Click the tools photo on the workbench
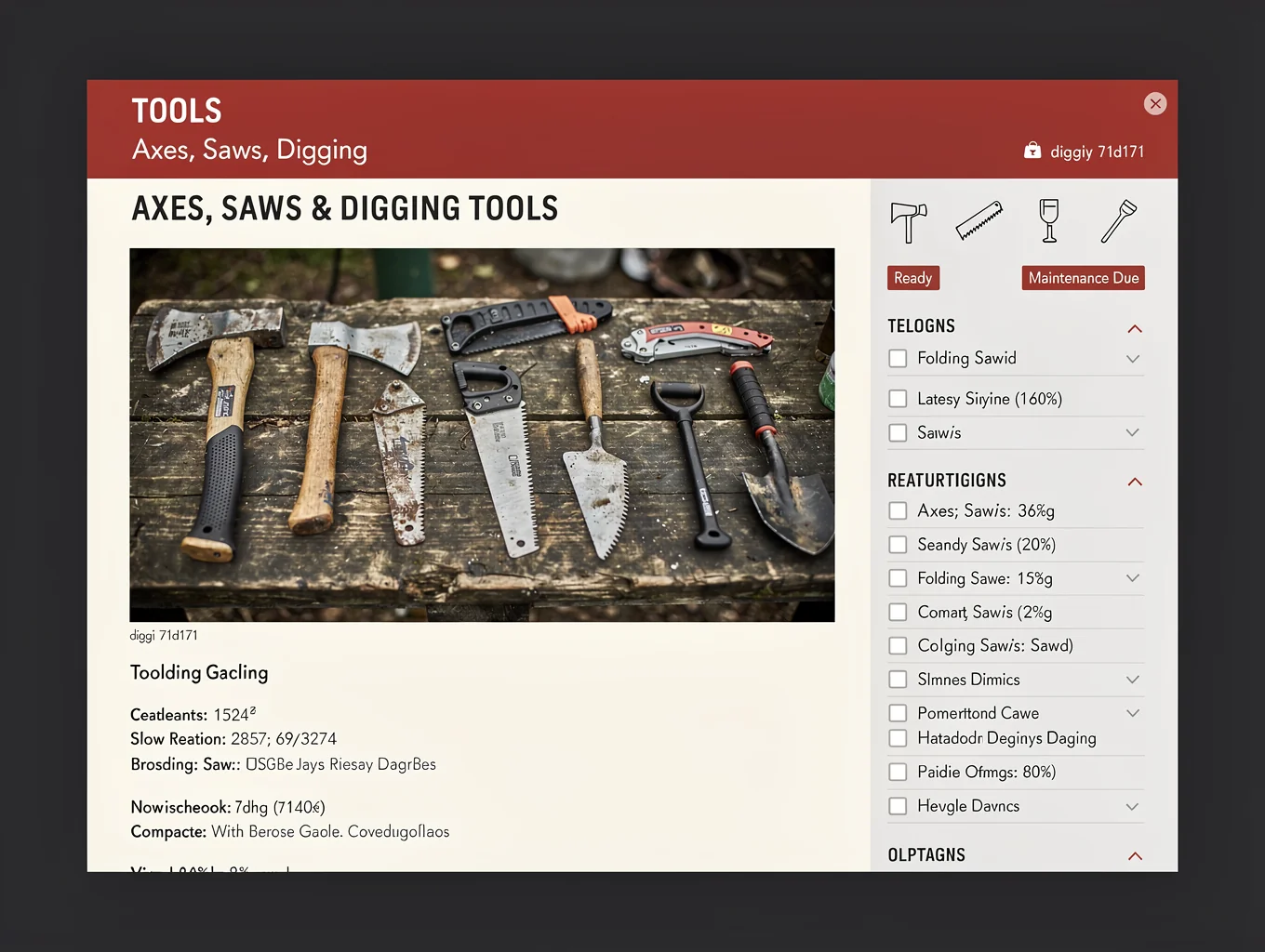The height and width of the screenshot is (952, 1265). 482,434
